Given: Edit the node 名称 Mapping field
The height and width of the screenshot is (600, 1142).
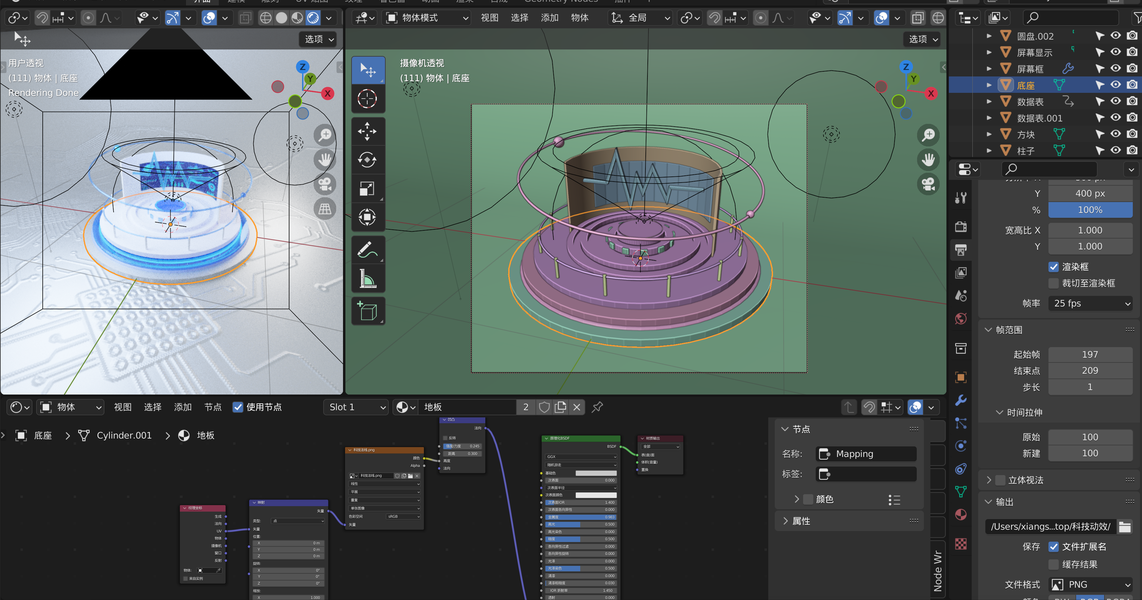Looking at the screenshot, I should 865,454.
